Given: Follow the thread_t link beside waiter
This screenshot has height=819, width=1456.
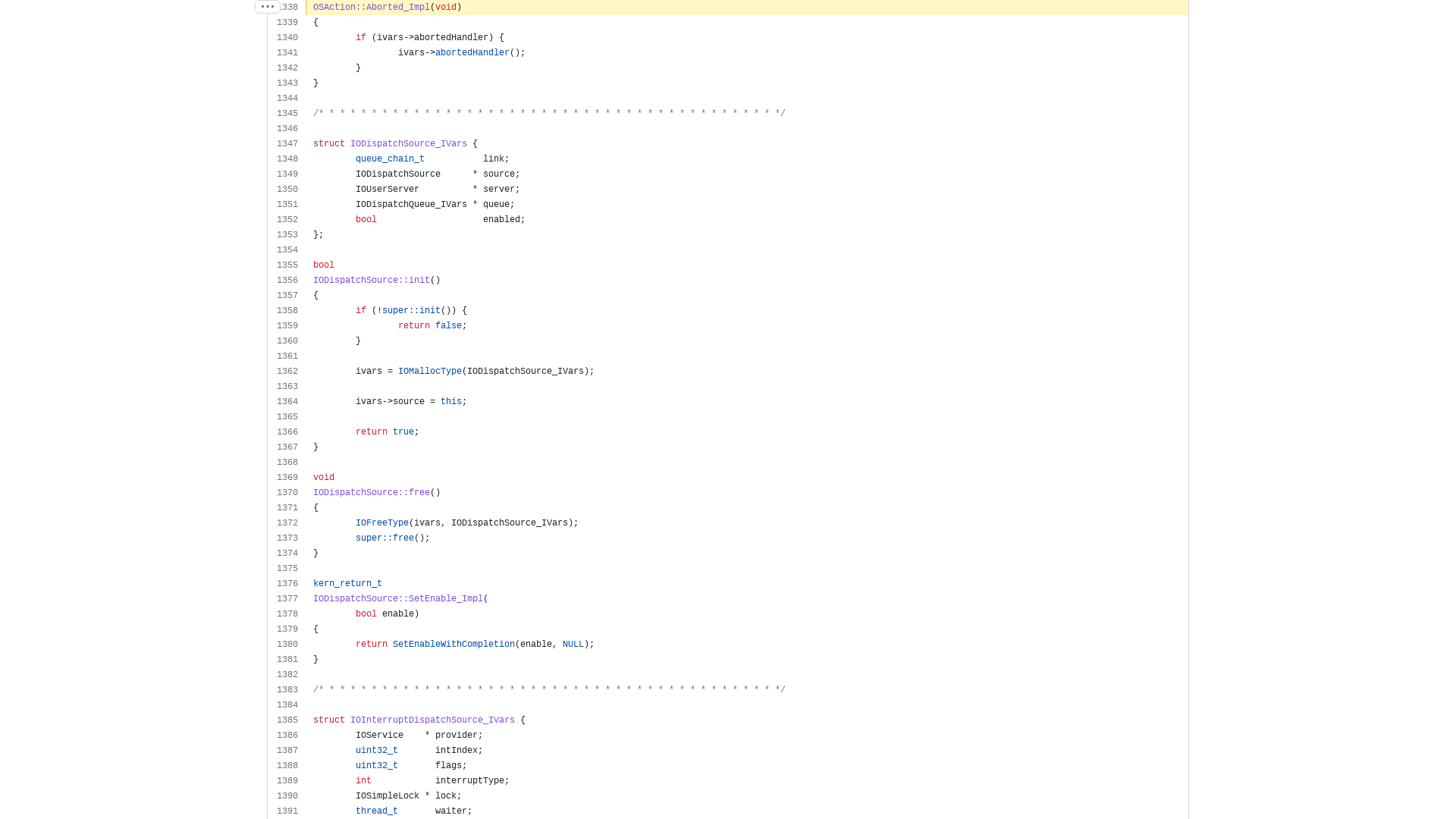Looking at the screenshot, I should tap(376, 811).
